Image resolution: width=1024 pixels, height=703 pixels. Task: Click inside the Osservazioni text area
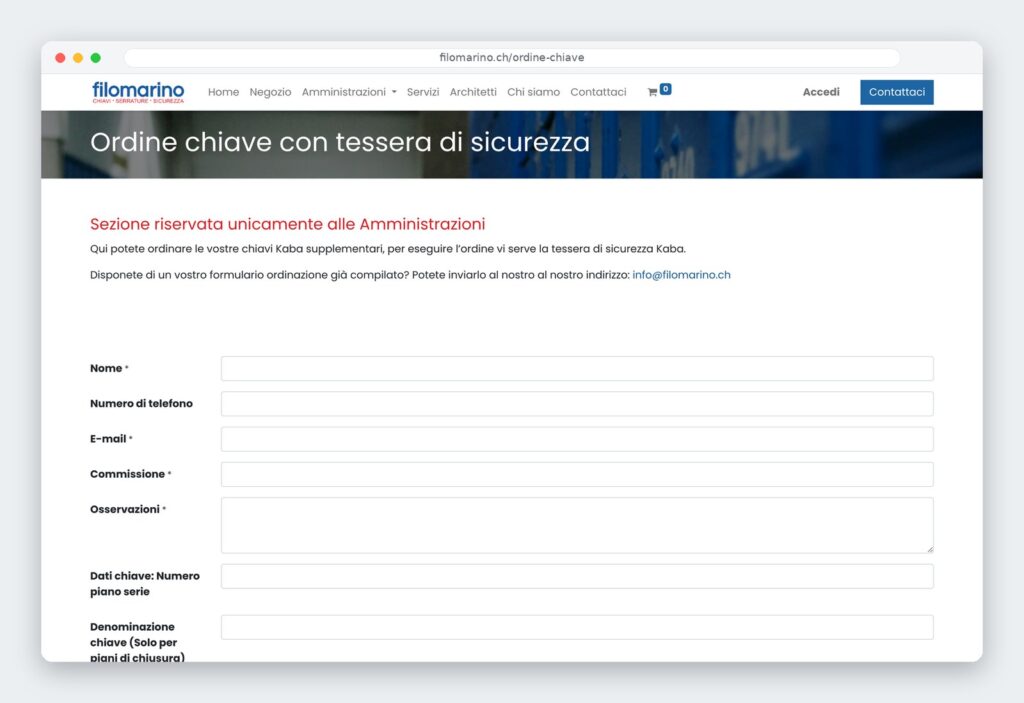click(577, 525)
